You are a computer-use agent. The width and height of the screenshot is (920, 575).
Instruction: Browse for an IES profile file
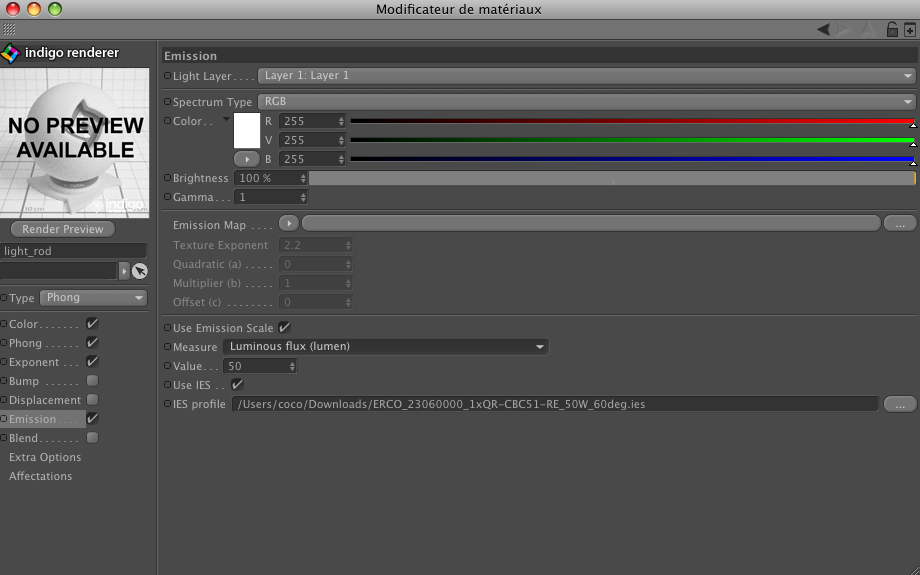click(x=899, y=404)
